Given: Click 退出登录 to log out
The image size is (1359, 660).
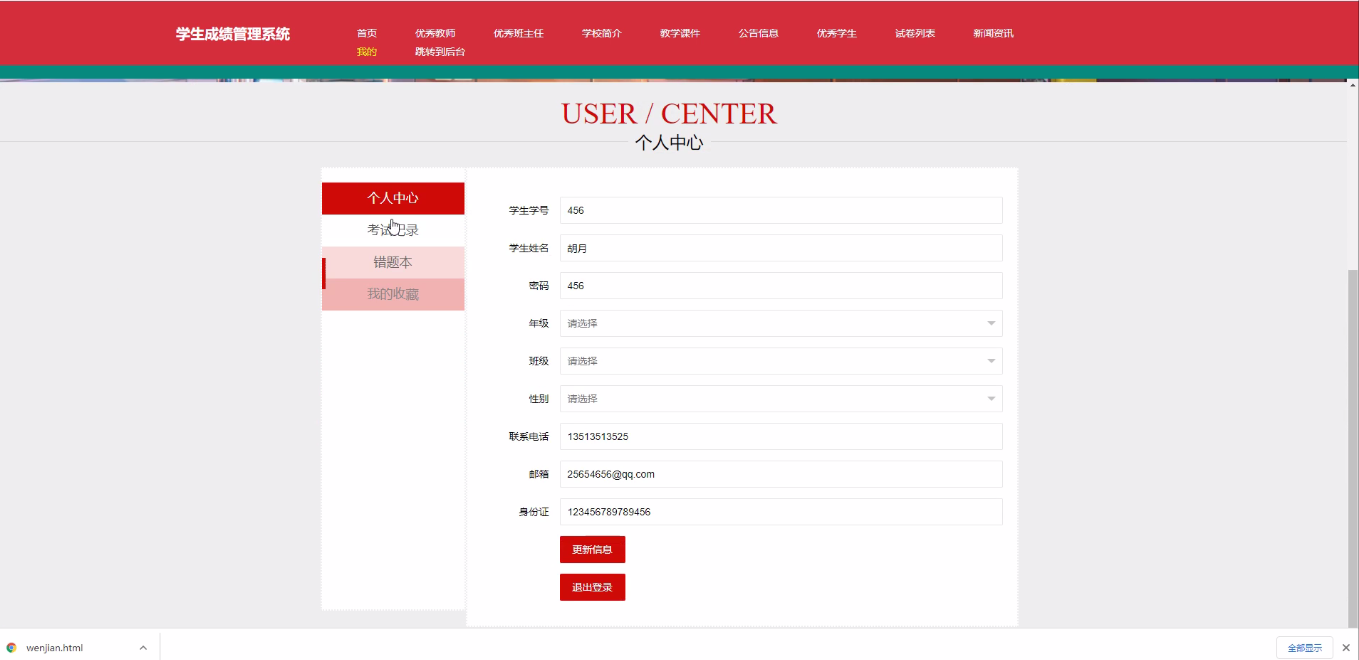Looking at the screenshot, I should (592, 587).
